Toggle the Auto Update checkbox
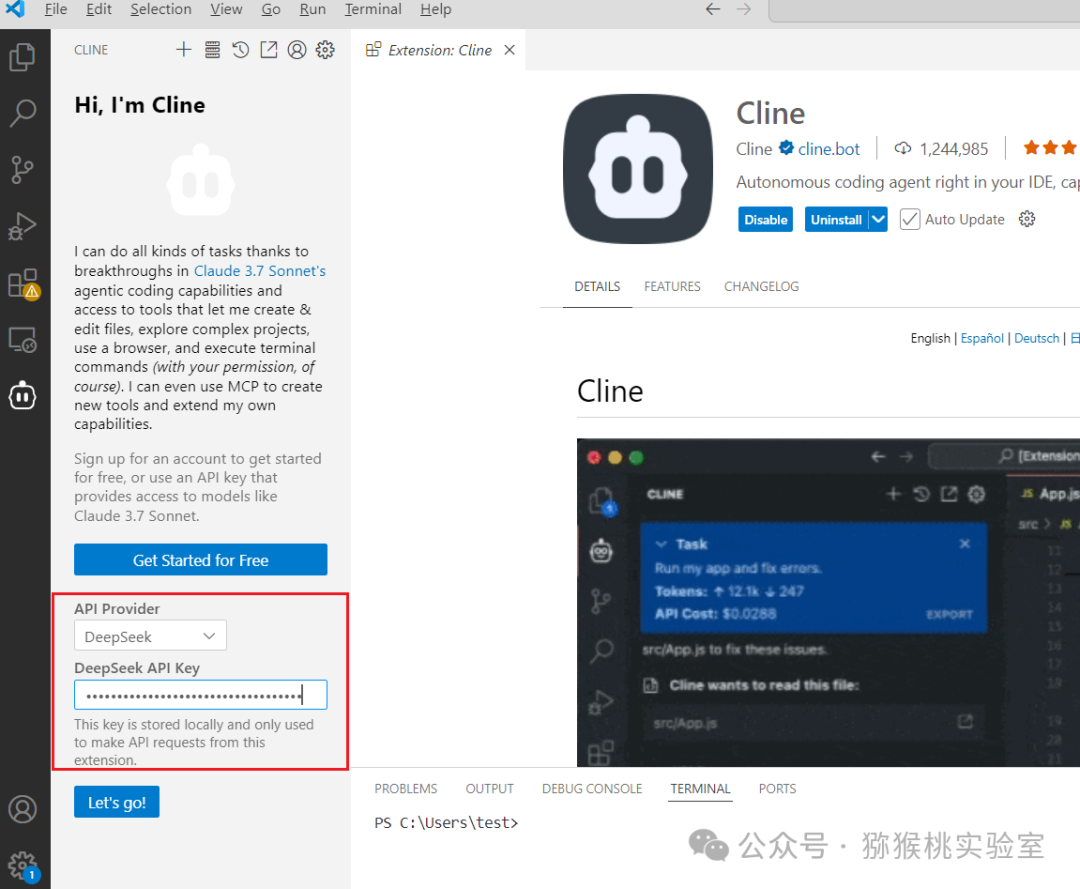This screenshot has width=1080, height=889. coord(909,220)
